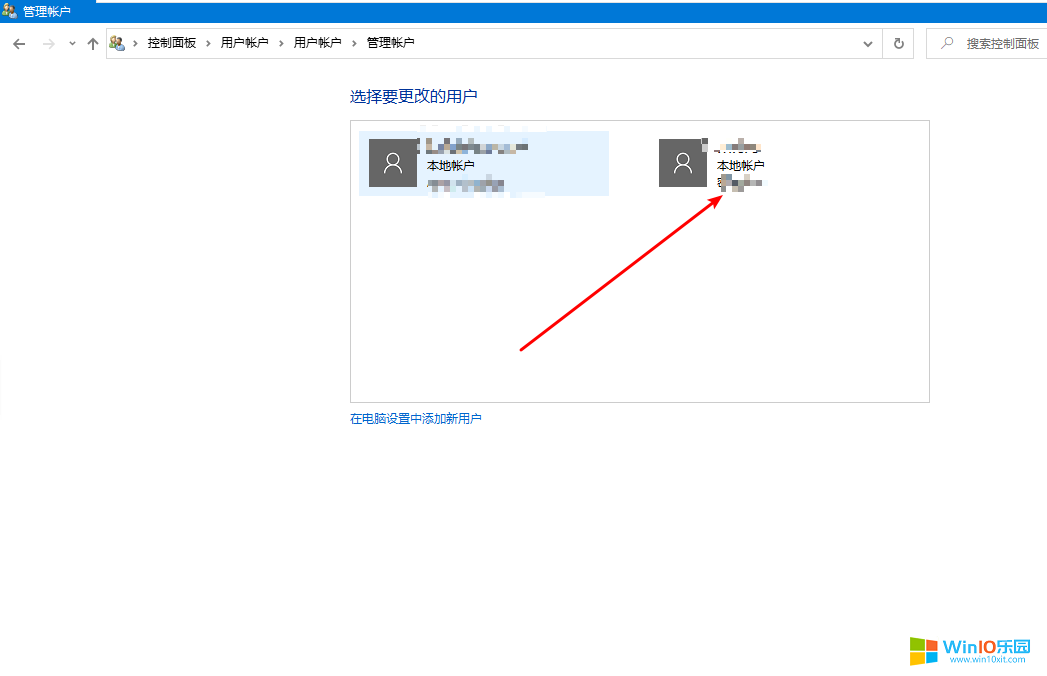Go up one level with up arrow

pos(93,44)
